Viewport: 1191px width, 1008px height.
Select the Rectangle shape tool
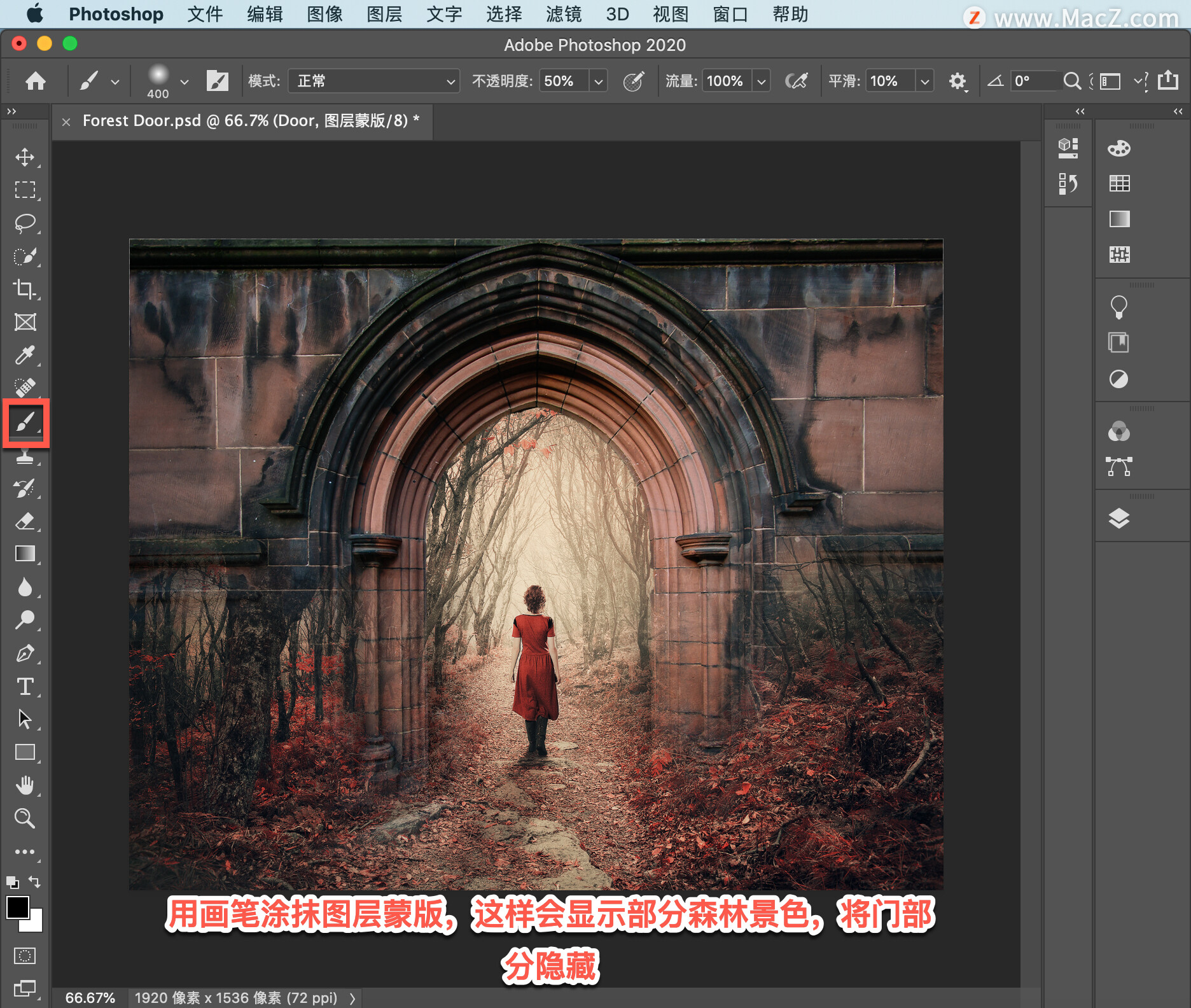point(25,752)
